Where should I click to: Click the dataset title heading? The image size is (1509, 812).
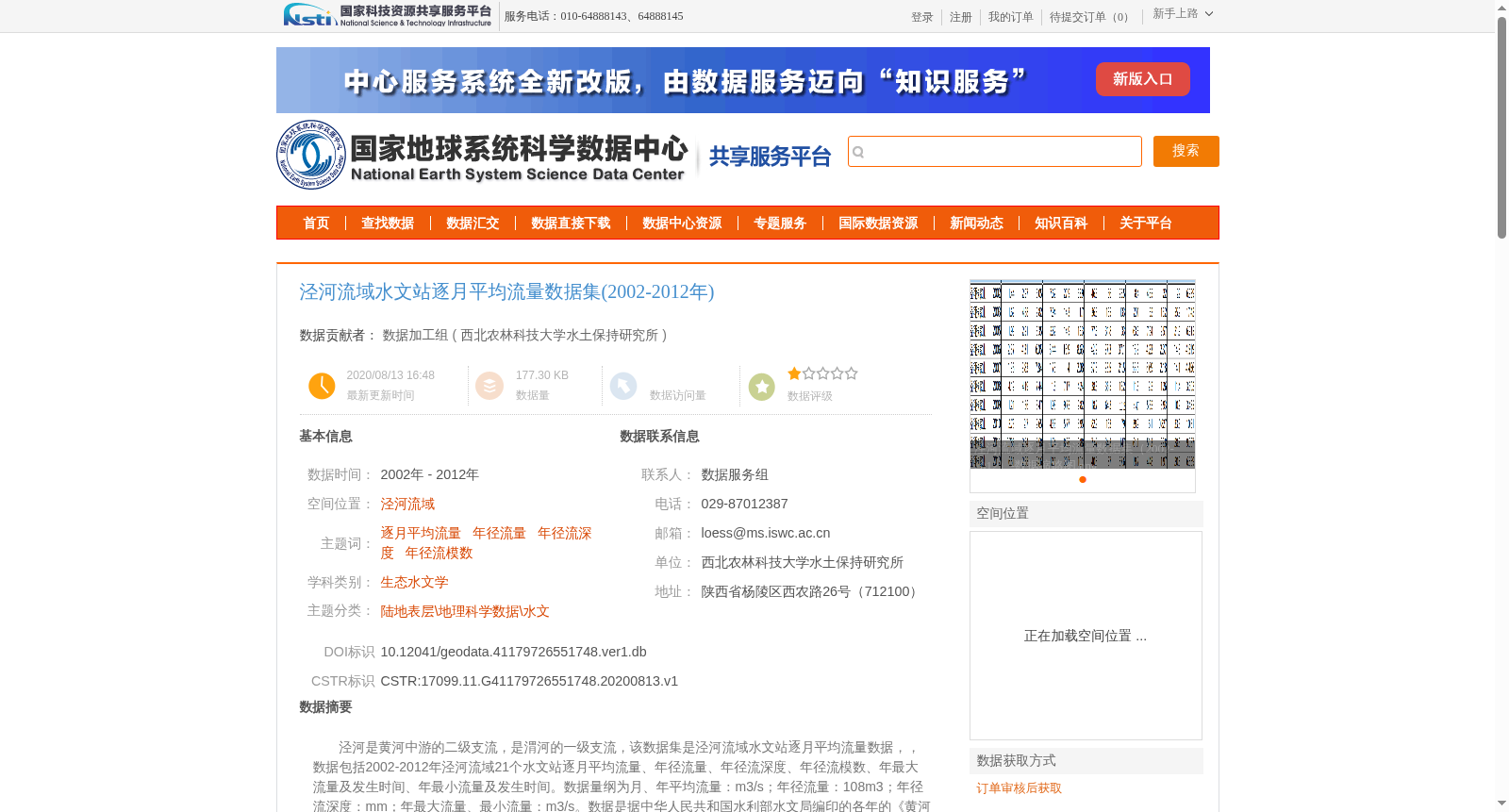[x=506, y=292]
